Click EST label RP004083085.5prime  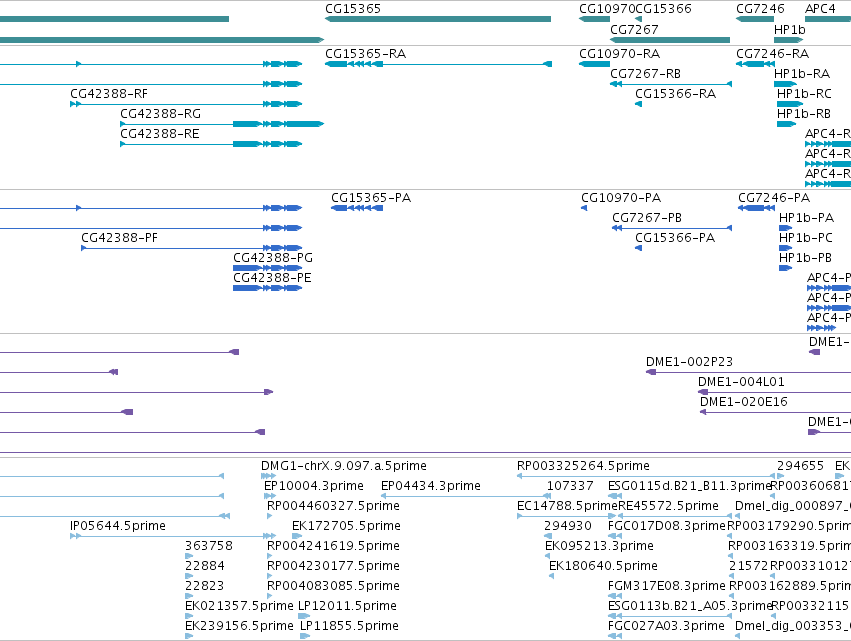(333, 586)
